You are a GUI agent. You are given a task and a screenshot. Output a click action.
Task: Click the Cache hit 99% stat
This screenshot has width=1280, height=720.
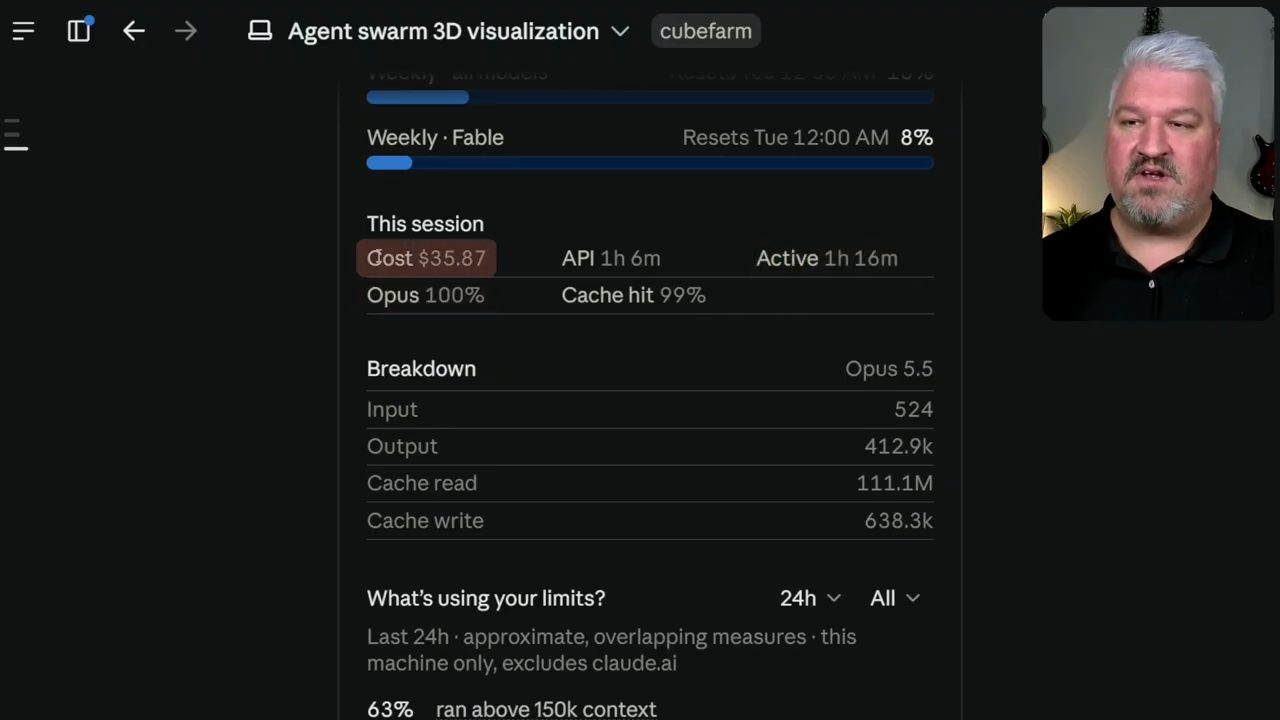(634, 295)
